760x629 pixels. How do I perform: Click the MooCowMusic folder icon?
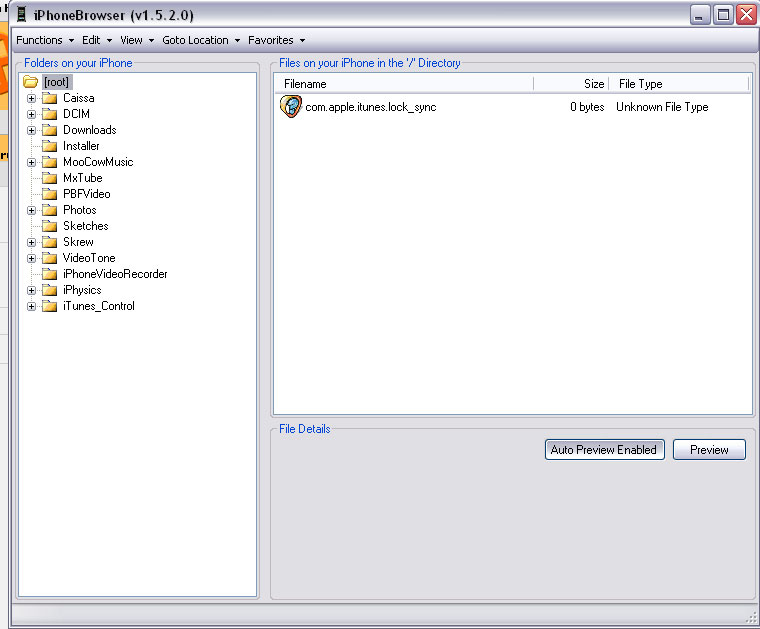point(49,162)
